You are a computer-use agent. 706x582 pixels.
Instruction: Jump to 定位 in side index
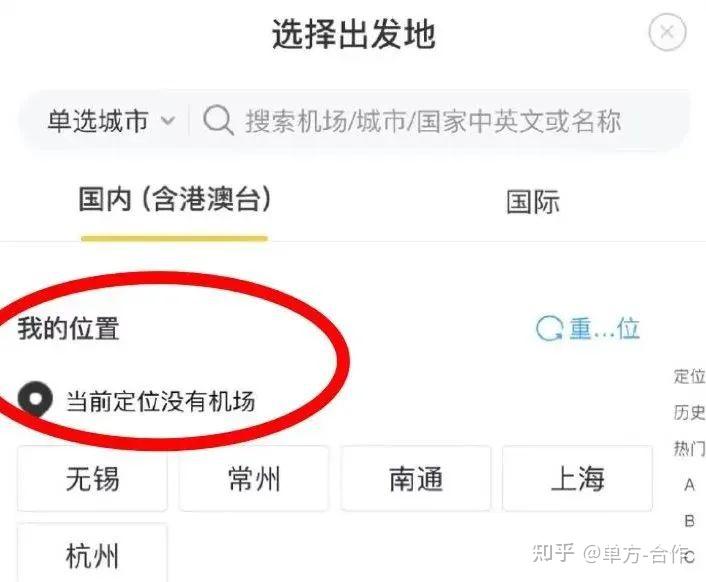689,376
